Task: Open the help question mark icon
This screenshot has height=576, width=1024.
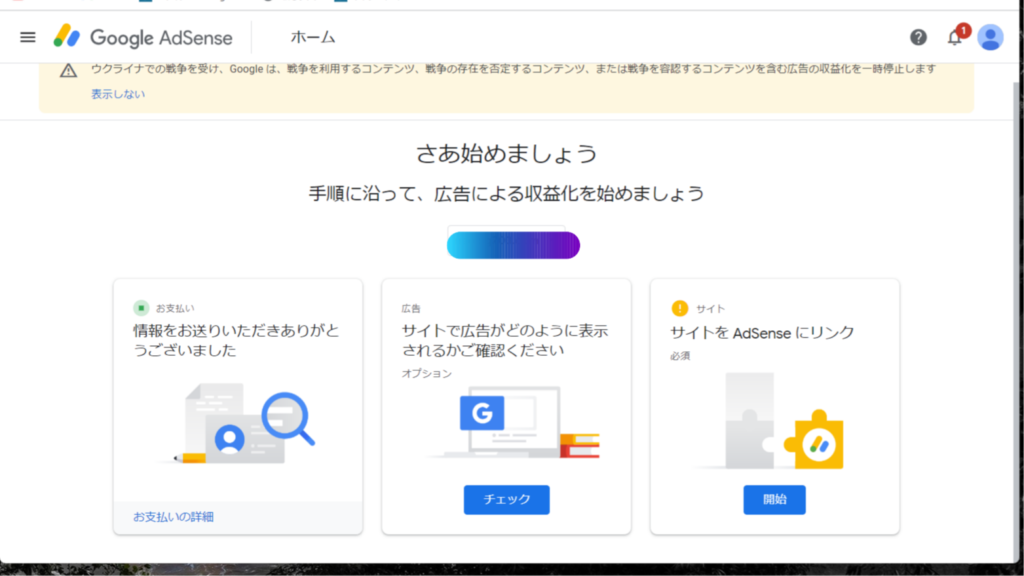Action: point(918,37)
